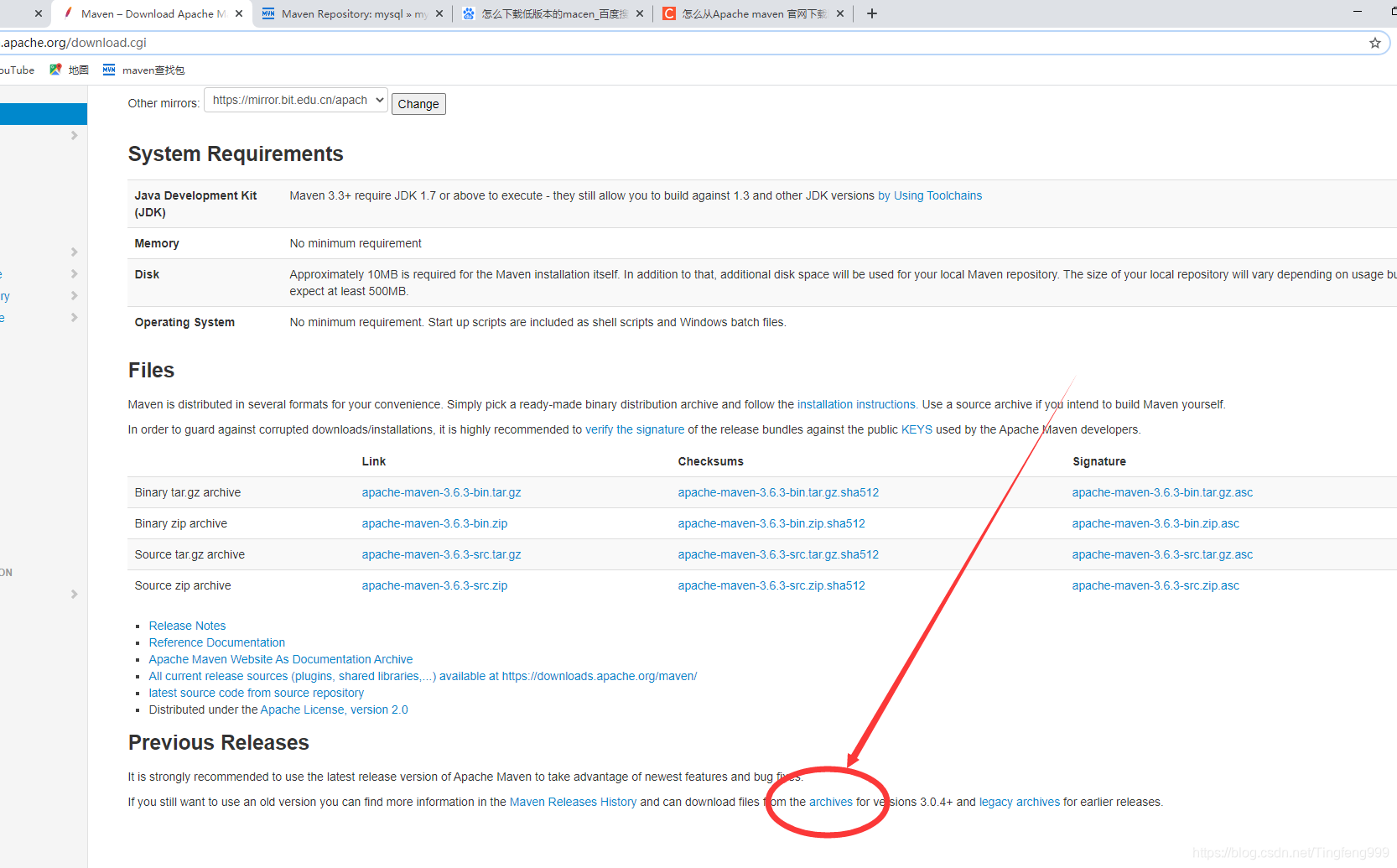Screen dimensions: 1397x868
Task: Select the highlighted blue sidebar item
Action: click(x=44, y=114)
